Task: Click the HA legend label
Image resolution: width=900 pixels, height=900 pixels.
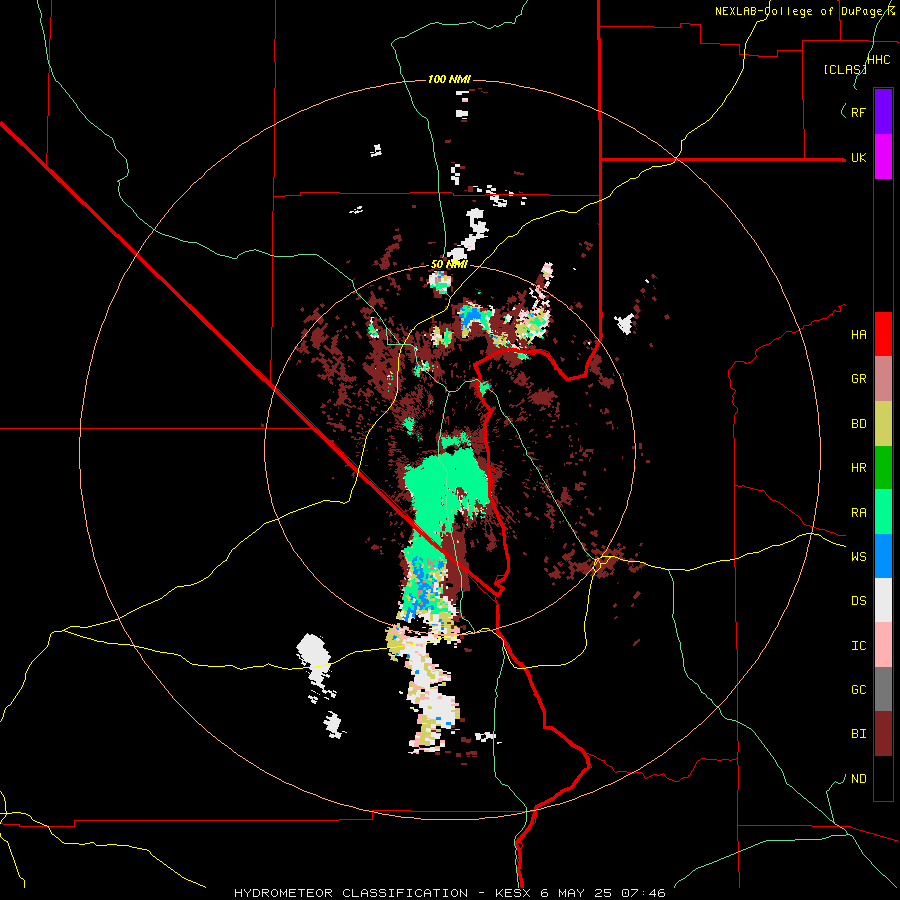Action: pos(859,335)
